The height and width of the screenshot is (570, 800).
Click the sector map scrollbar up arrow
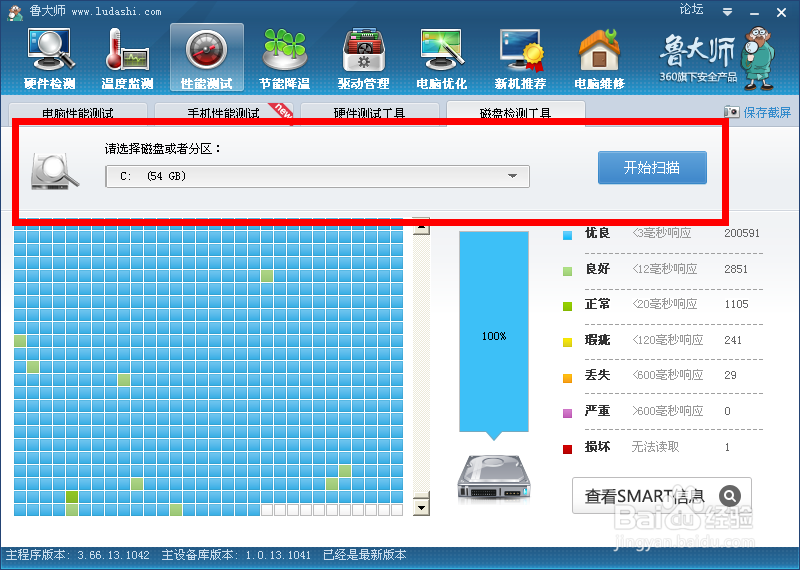point(421,227)
